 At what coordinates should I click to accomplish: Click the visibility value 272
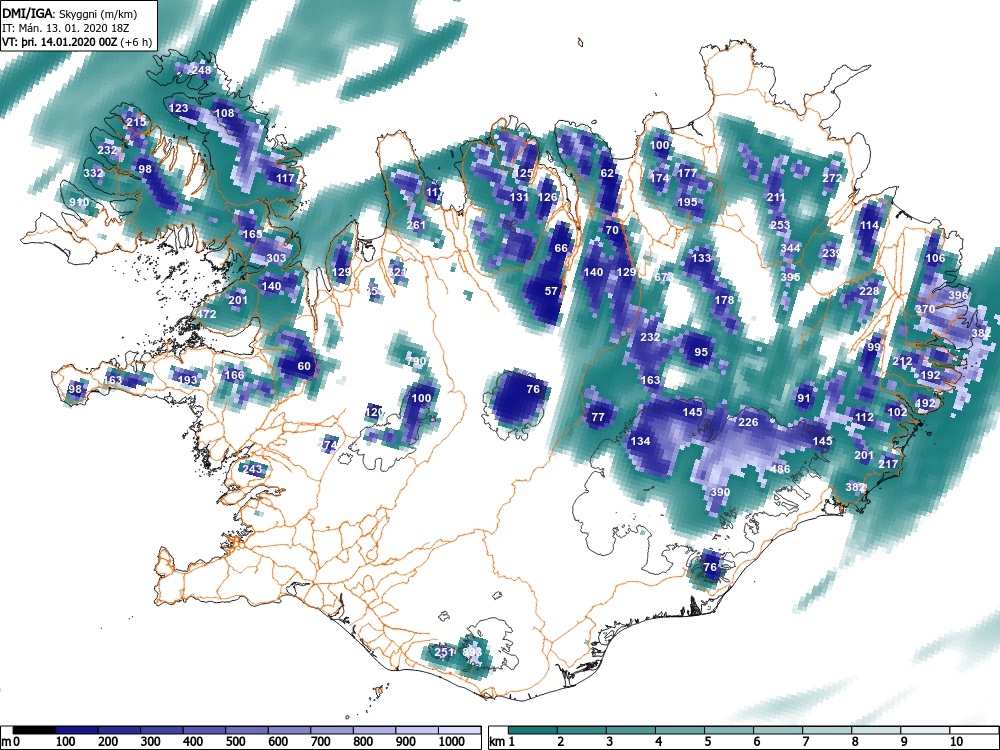point(832,178)
